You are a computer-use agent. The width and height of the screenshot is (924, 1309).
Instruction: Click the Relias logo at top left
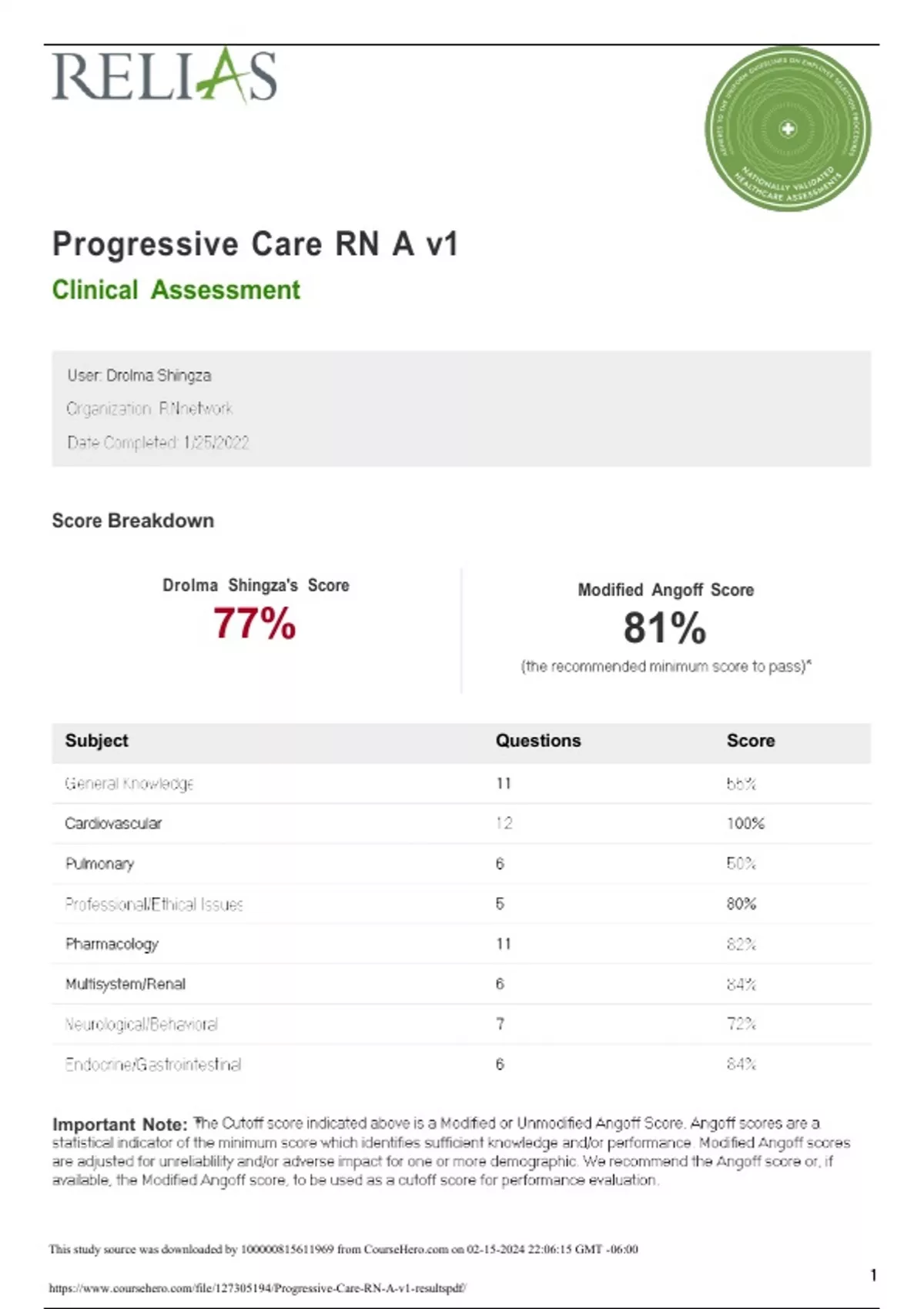(164, 75)
